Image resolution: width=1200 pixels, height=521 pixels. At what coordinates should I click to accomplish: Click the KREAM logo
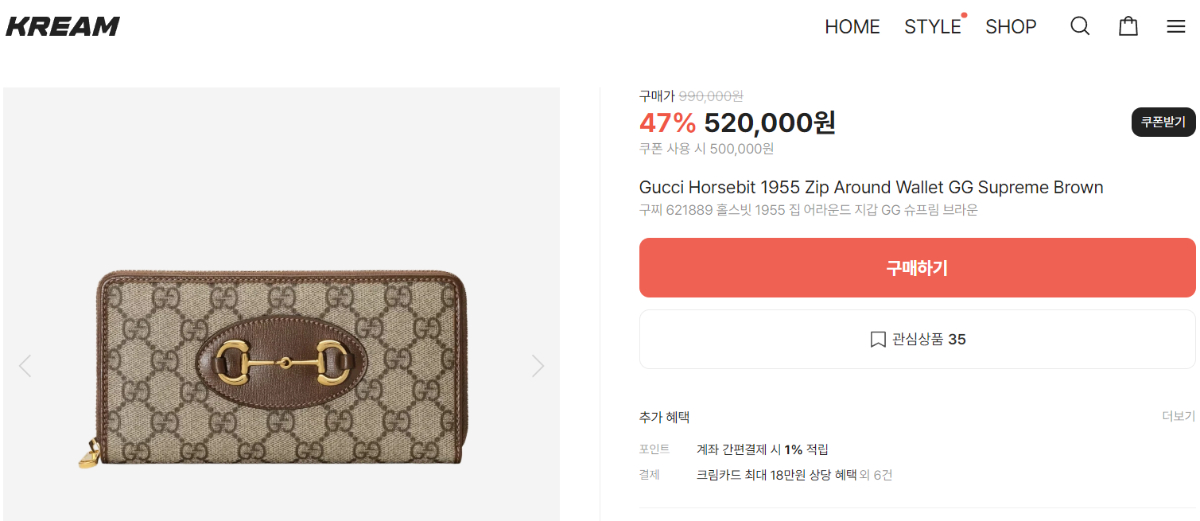tap(63, 27)
